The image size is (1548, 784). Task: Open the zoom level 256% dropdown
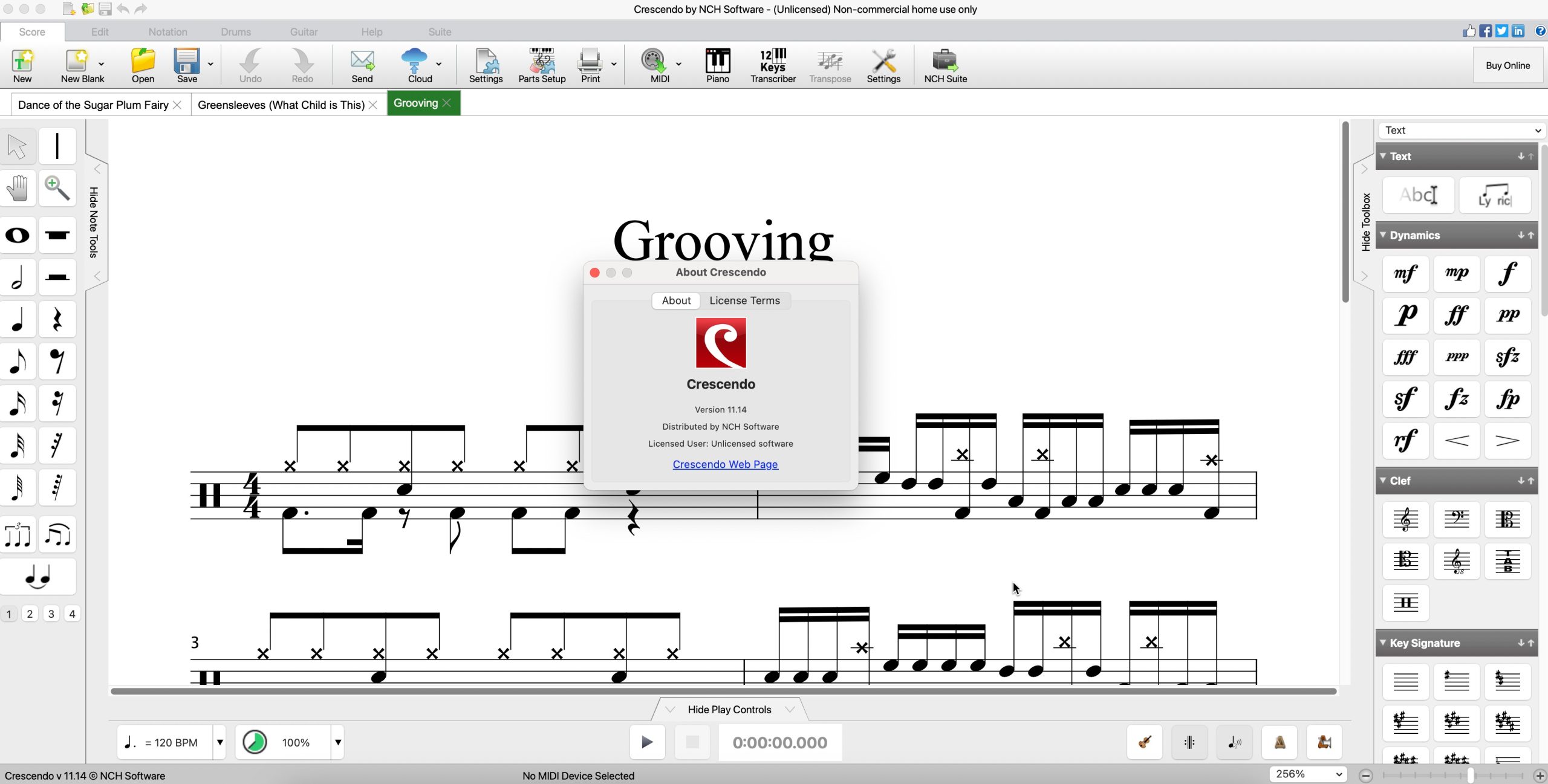coord(1309,774)
